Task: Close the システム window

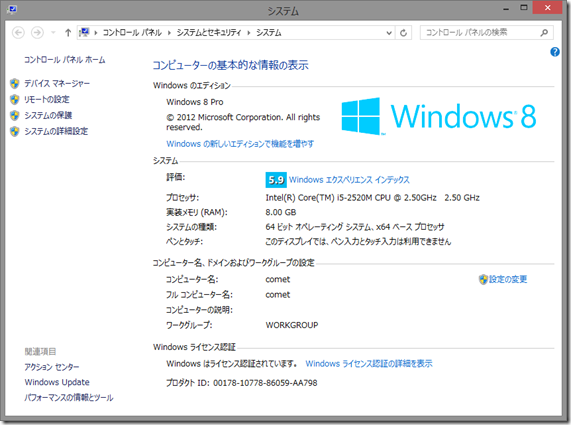Action: click(x=547, y=8)
